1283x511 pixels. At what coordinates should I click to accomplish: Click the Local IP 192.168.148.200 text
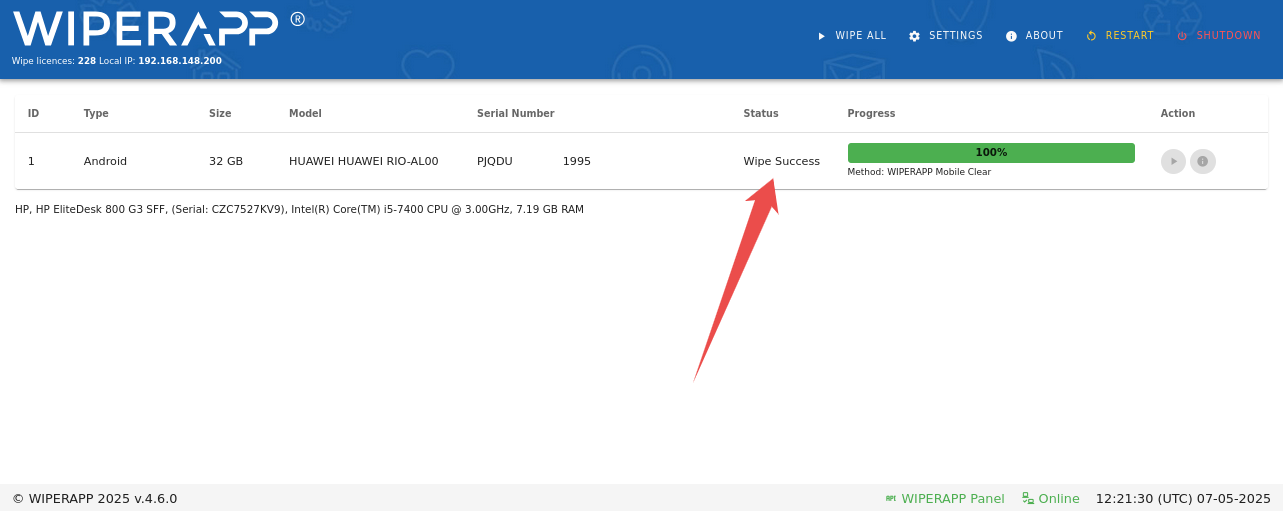160,61
